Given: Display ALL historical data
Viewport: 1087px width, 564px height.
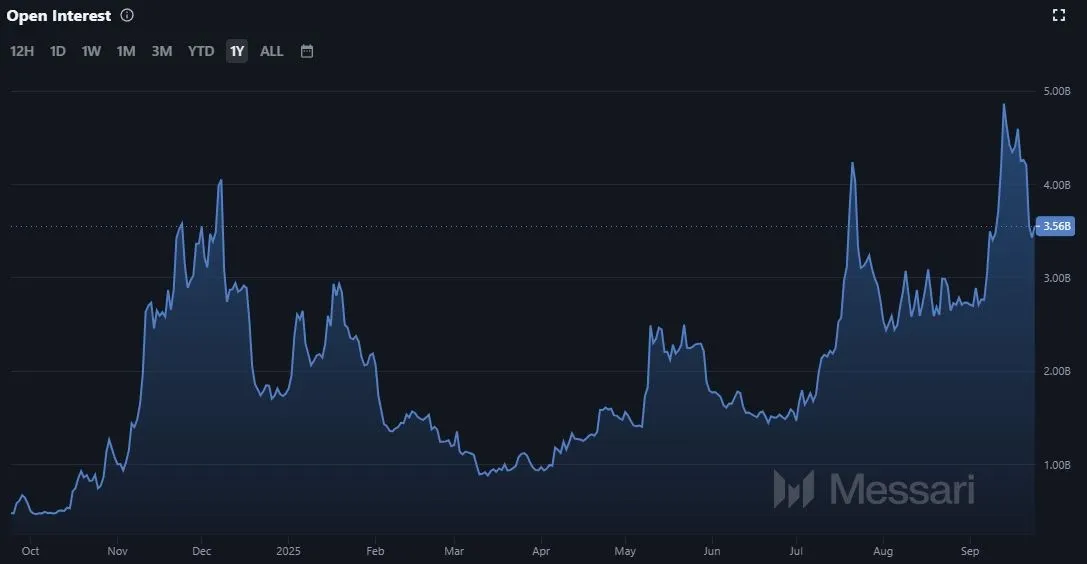Looking at the screenshot, I should coord(272,51).
